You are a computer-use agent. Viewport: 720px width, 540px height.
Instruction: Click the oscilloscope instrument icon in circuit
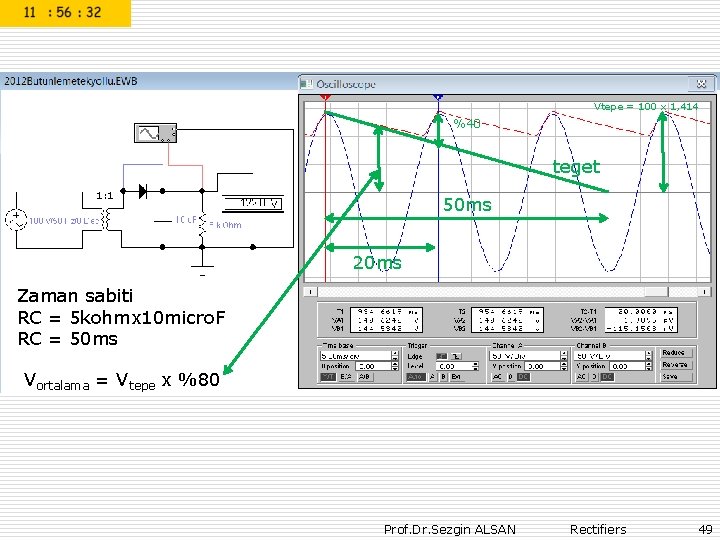pyautogui.click(x=155, y=133)
